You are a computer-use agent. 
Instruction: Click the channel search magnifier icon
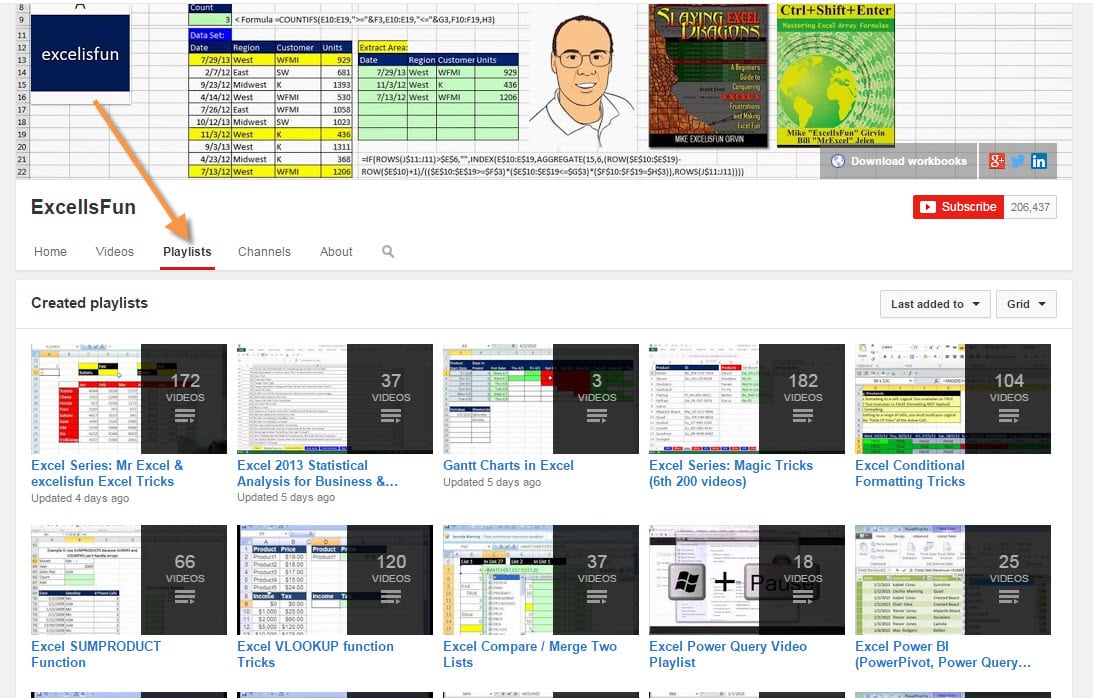pos(388,252)
